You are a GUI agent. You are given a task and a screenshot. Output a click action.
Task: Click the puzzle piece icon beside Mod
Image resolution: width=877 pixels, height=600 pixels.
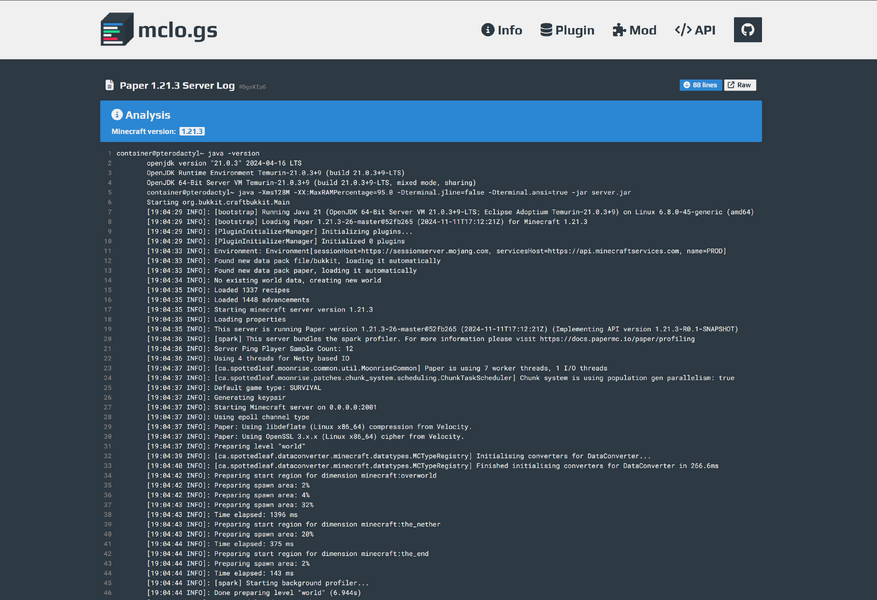[621, 30]
